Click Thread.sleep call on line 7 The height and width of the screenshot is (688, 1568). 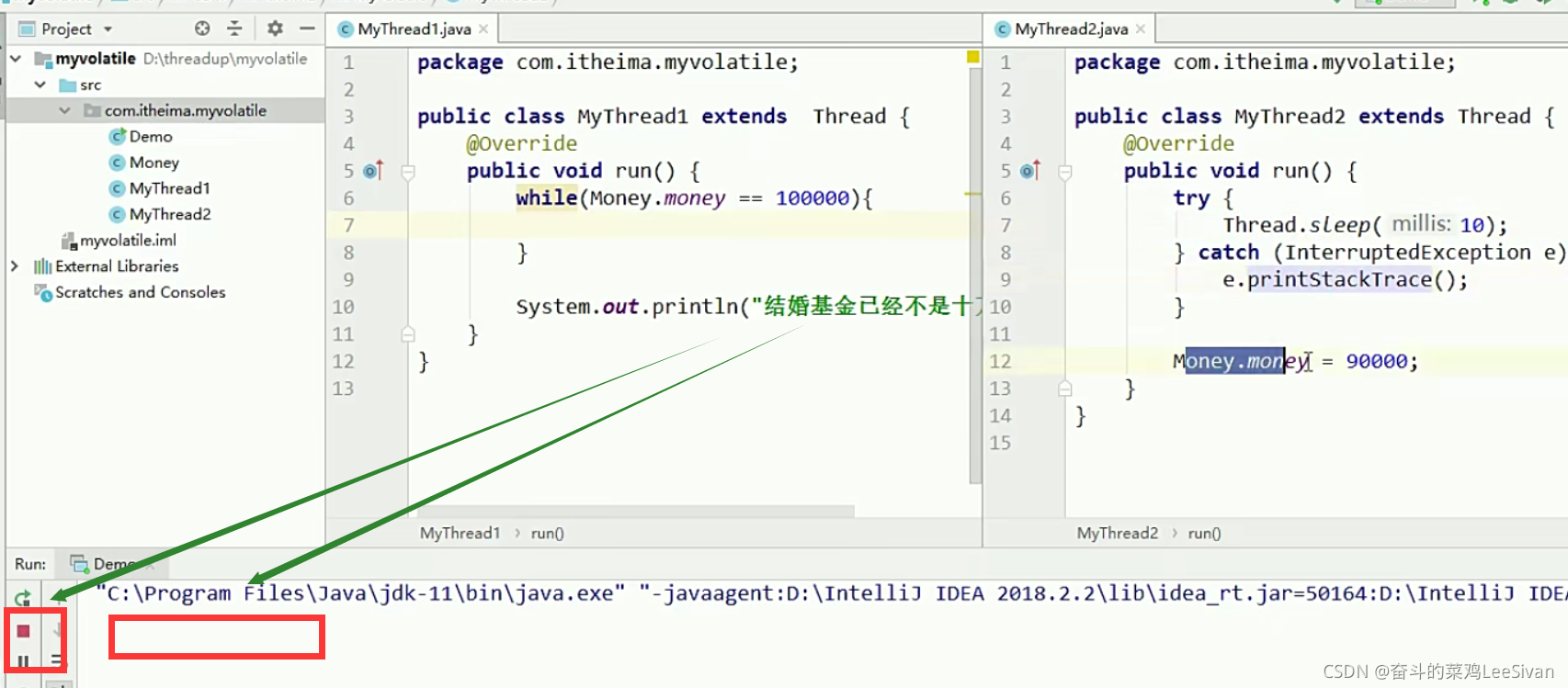tap(1365, 225)
